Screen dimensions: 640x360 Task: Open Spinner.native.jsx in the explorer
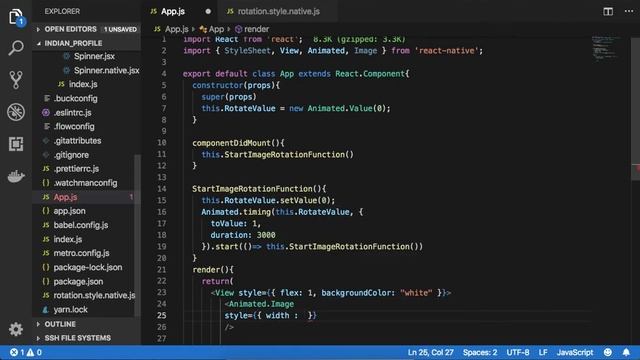107,70
